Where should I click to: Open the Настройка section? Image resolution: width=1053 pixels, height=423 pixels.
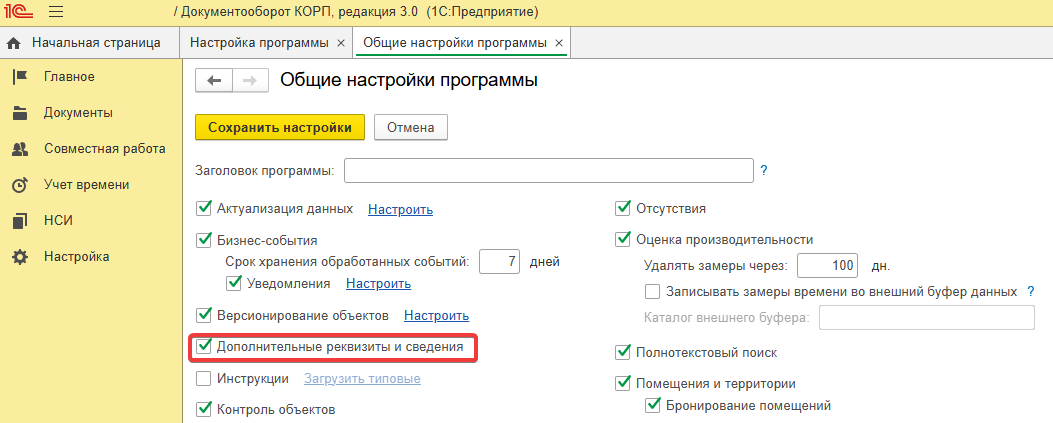pos(91,256)
